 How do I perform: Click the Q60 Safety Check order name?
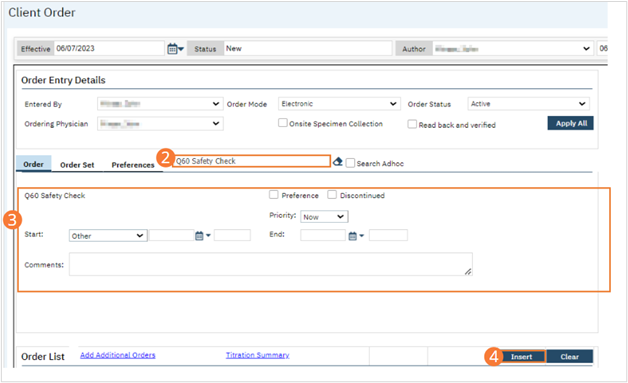(x=54, y=196)
